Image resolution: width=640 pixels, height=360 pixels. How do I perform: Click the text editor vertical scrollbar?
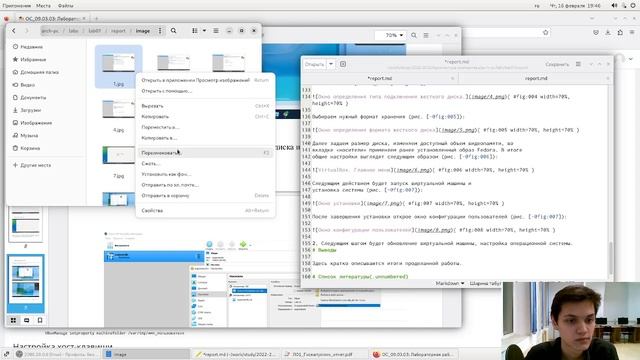(x=611, y=258)
